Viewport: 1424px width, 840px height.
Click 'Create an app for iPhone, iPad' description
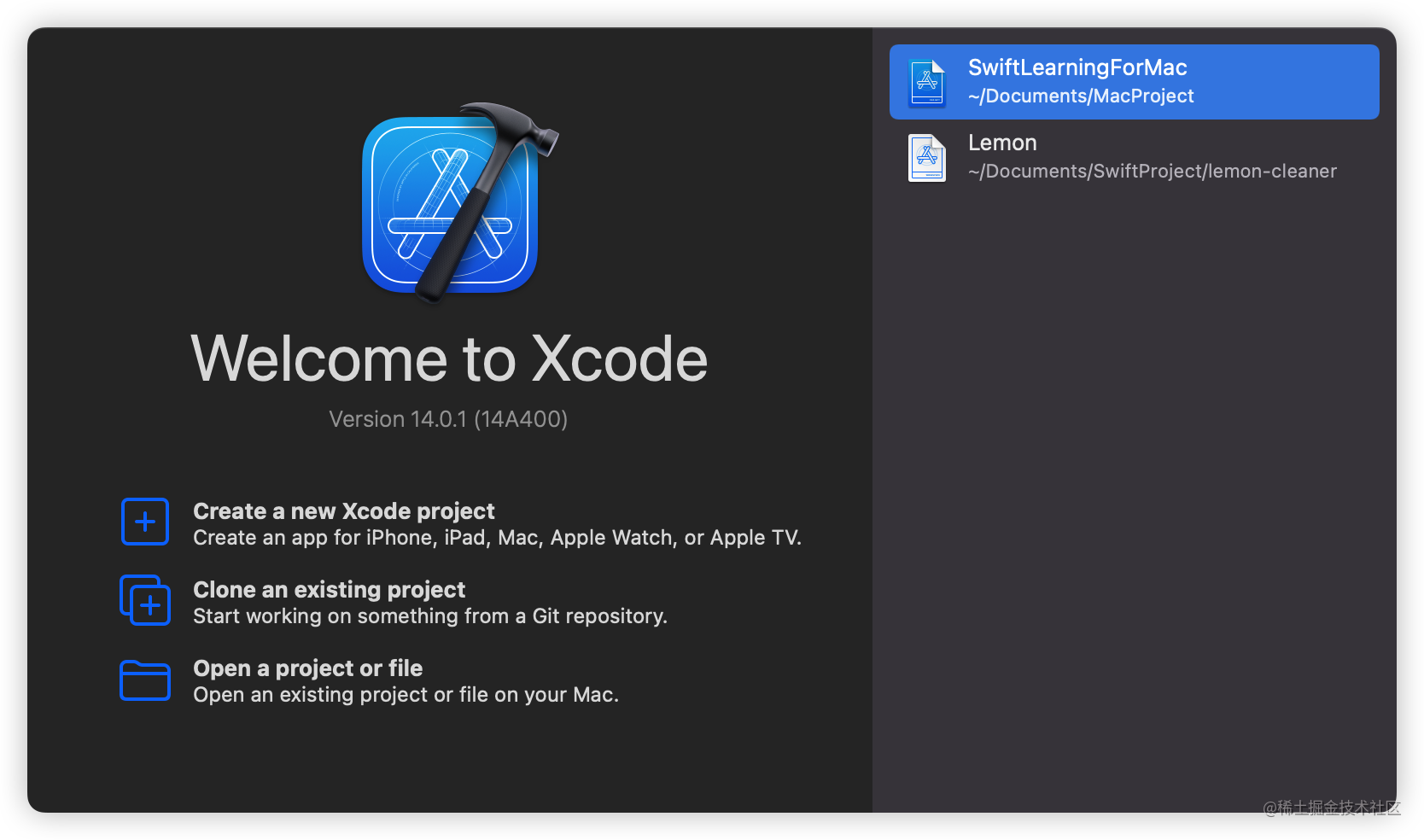[x=498, y=538]
